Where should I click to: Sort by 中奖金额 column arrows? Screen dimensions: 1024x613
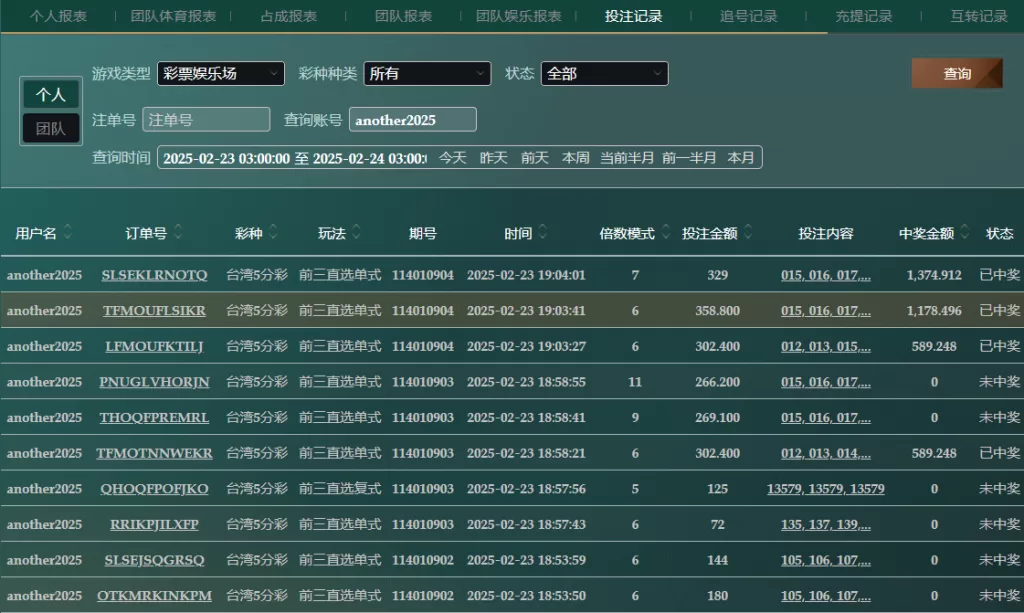[x=965, y=232]
